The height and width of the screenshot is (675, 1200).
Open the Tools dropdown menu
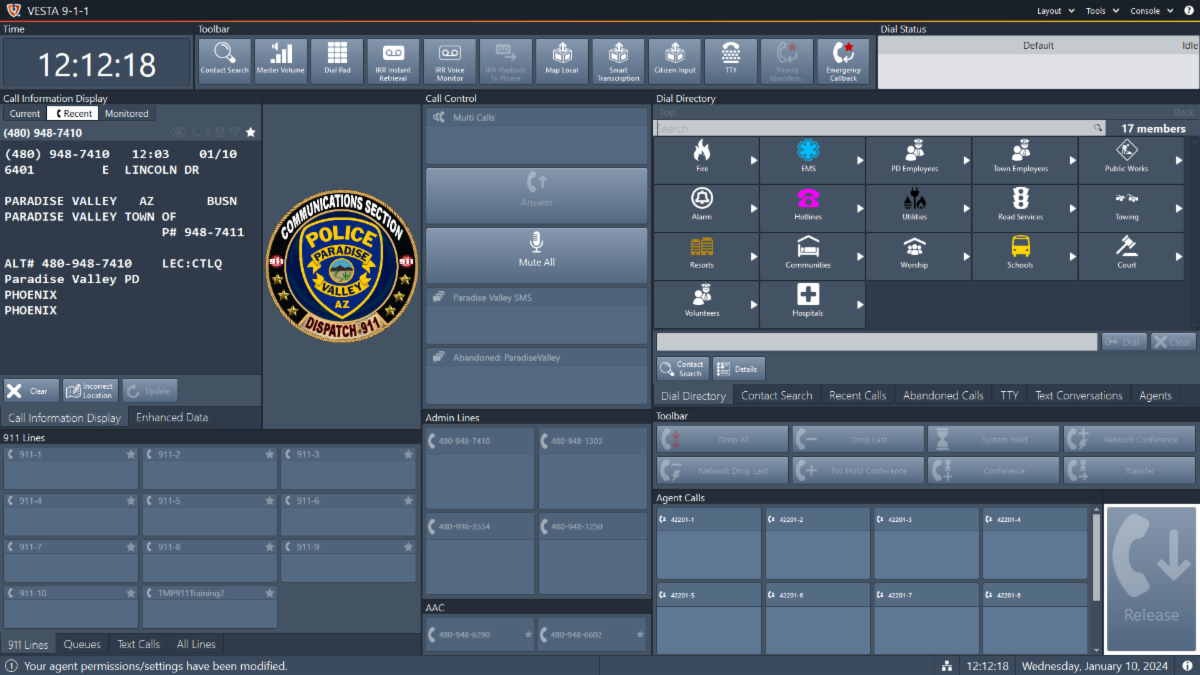tap(1101, 11)
